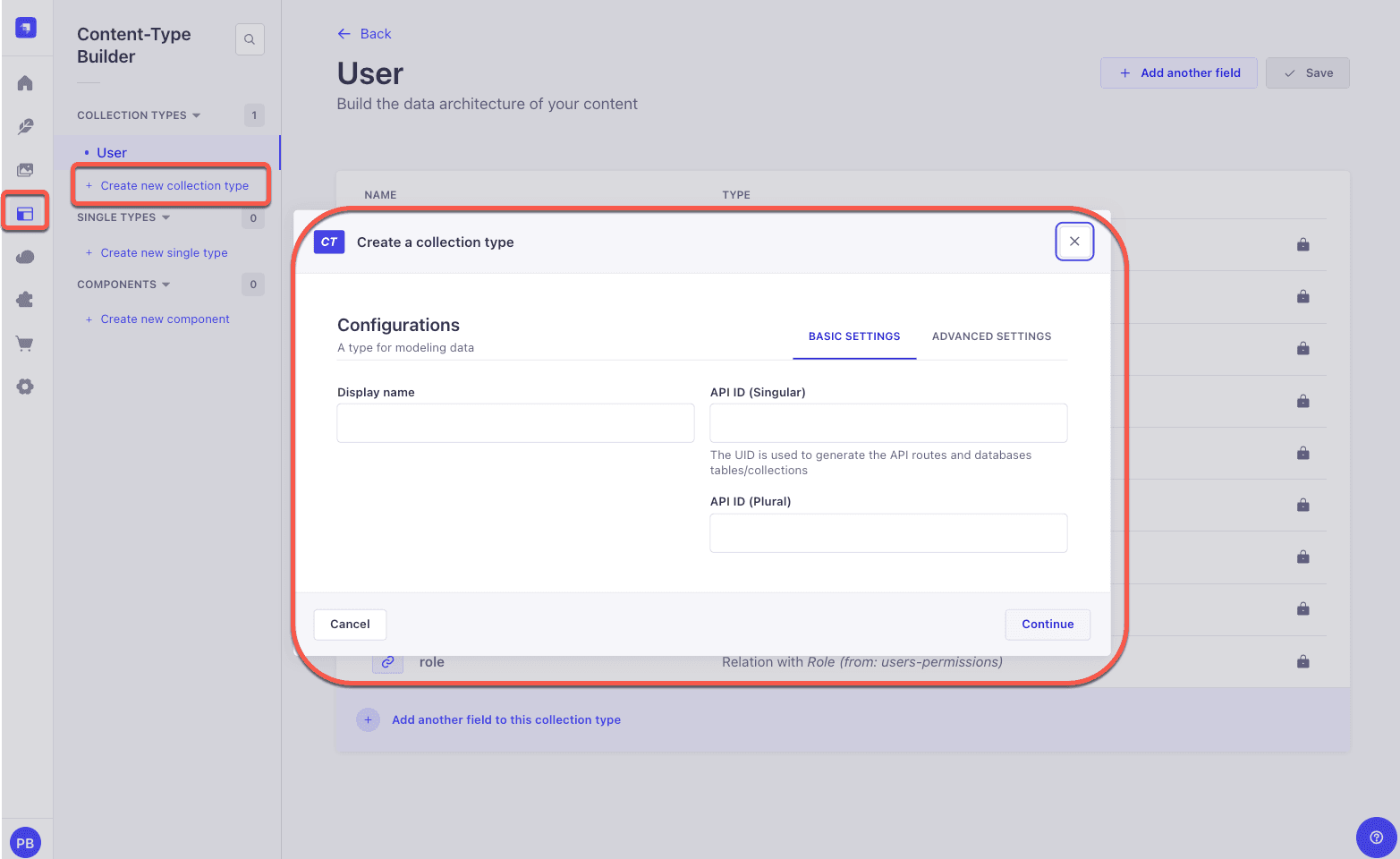Click Create new single type link

tap(164, 253)
